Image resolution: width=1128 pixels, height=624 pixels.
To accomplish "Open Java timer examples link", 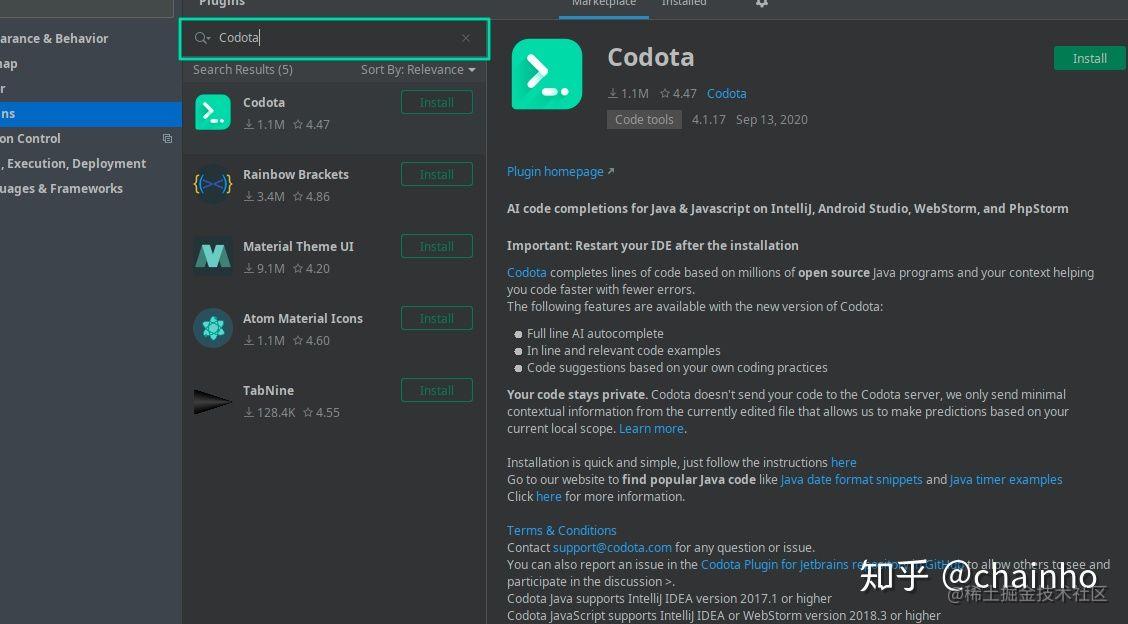I will 1006,479.
